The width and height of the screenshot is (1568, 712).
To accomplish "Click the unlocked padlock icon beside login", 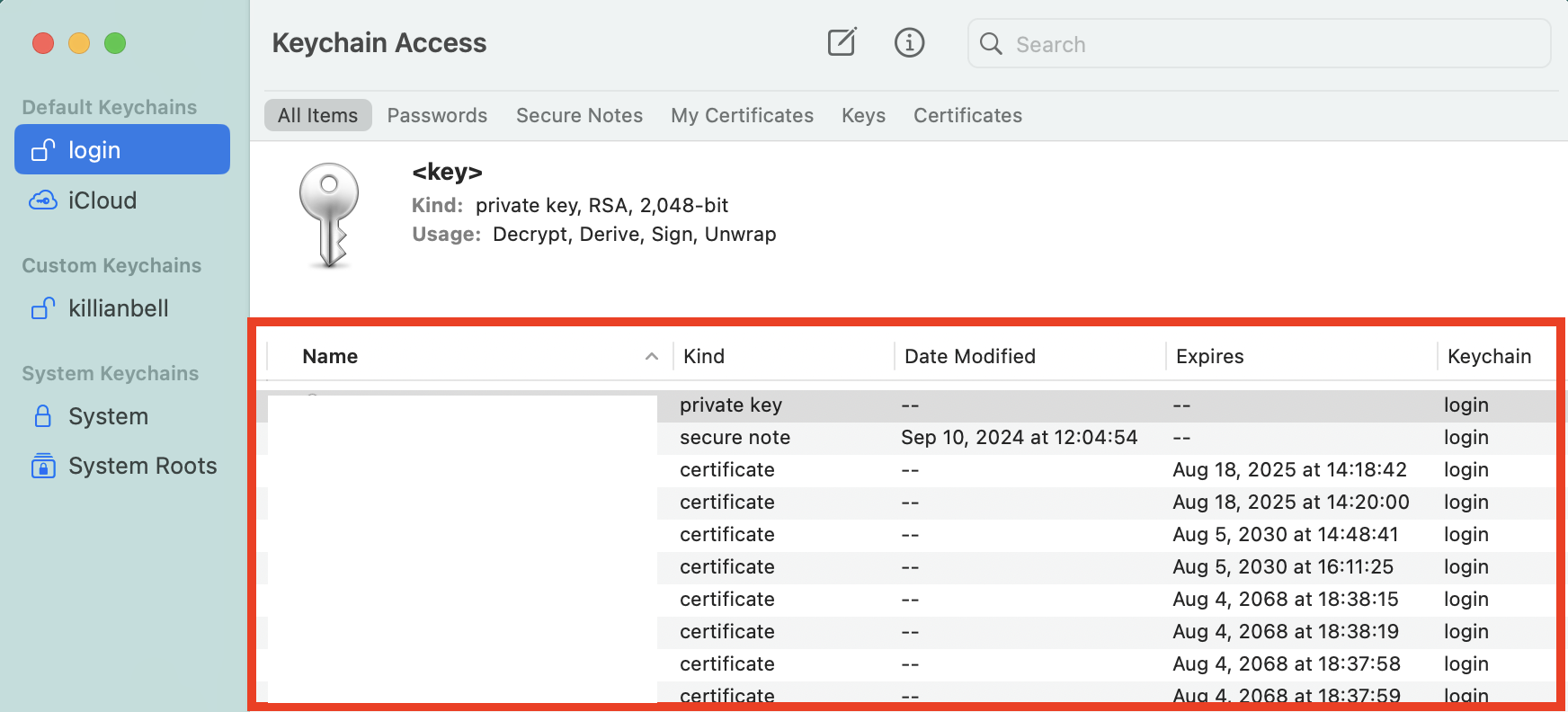I will pyautogui.click(x=43, y=149).
